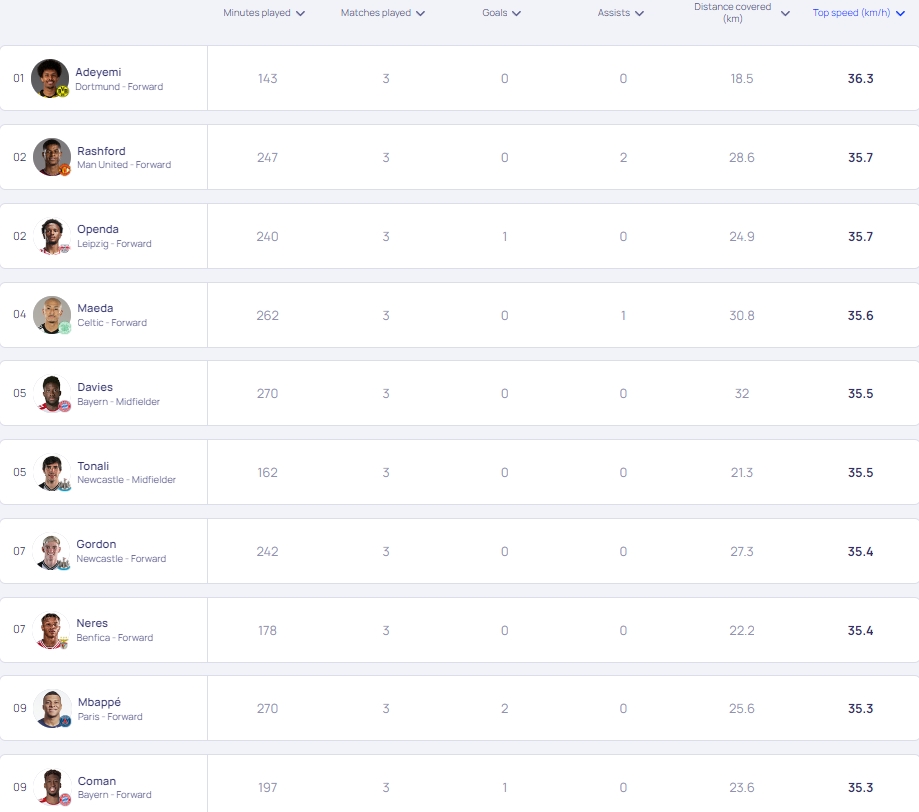Click Mbappé's top speed value 35.3
This screenshot has height=812, width=919.
(860, 709)
